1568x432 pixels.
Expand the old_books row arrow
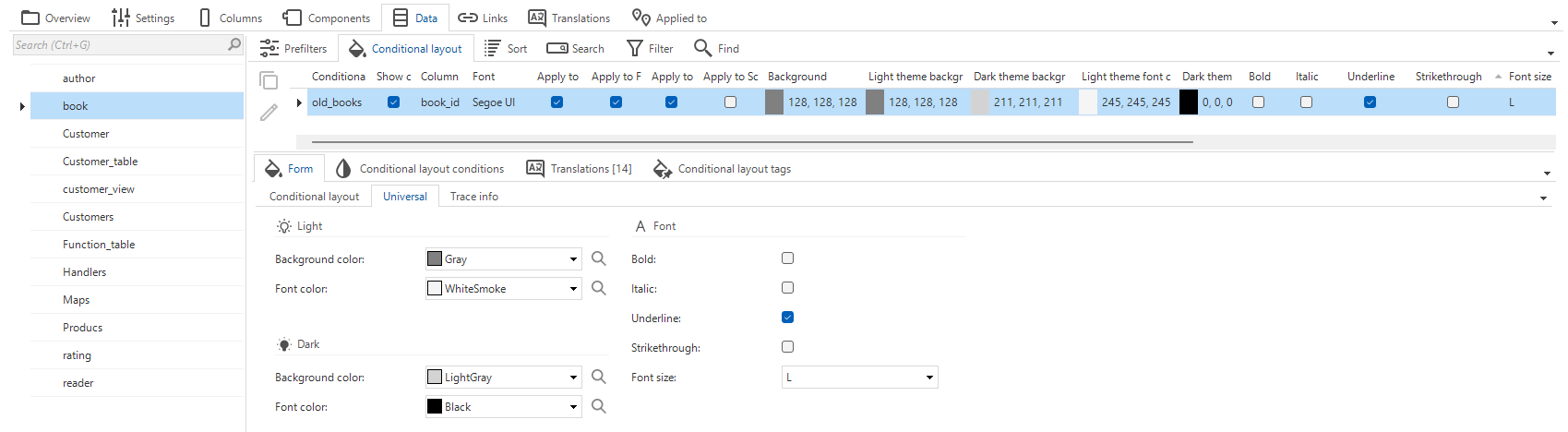point(299,102)
